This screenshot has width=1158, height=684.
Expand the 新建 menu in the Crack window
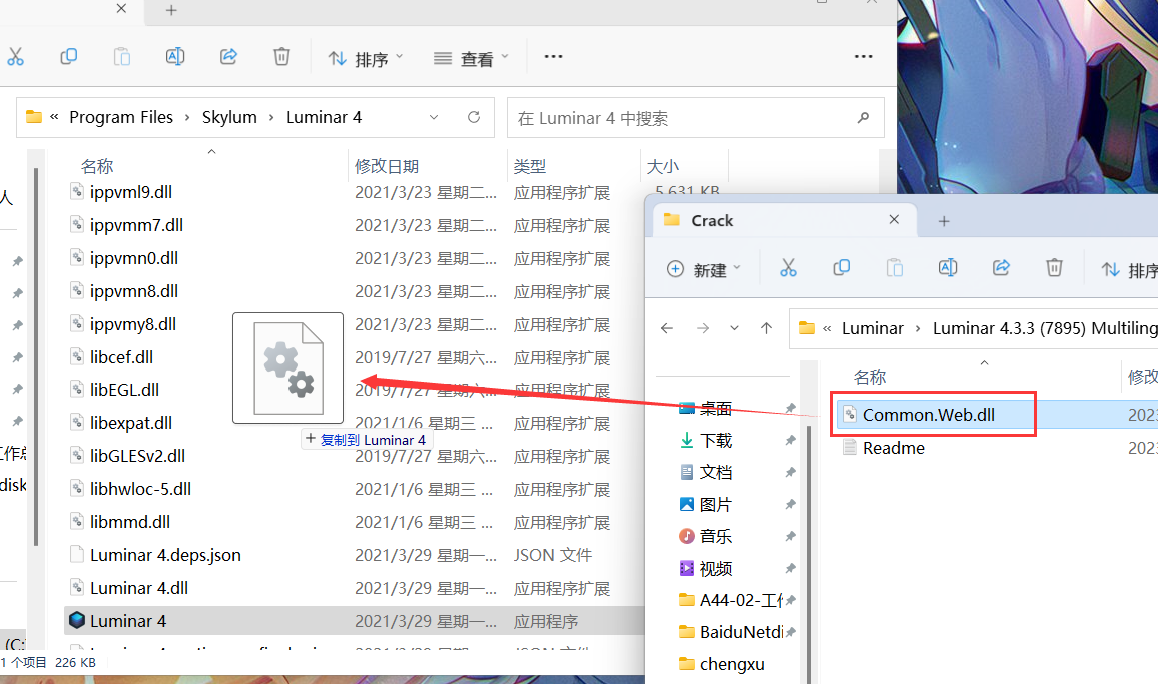tap(704, 270)
